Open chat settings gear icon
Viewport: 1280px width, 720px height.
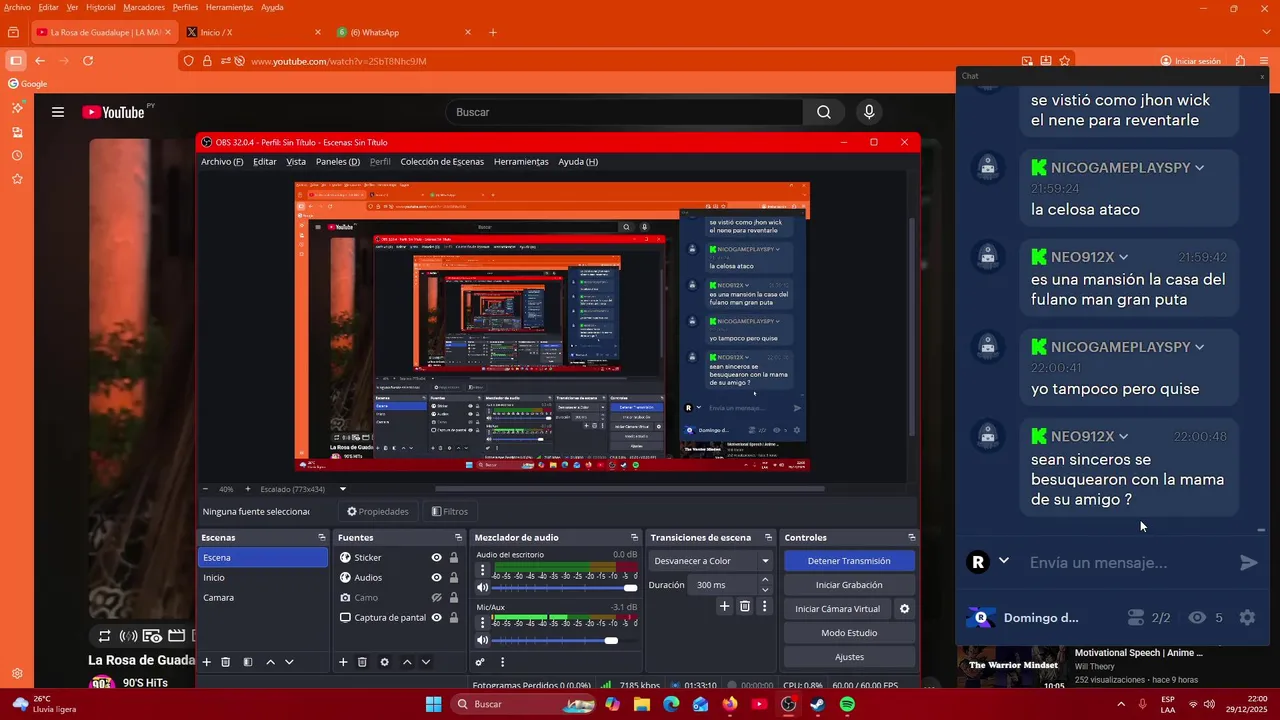pos(1247,618)
